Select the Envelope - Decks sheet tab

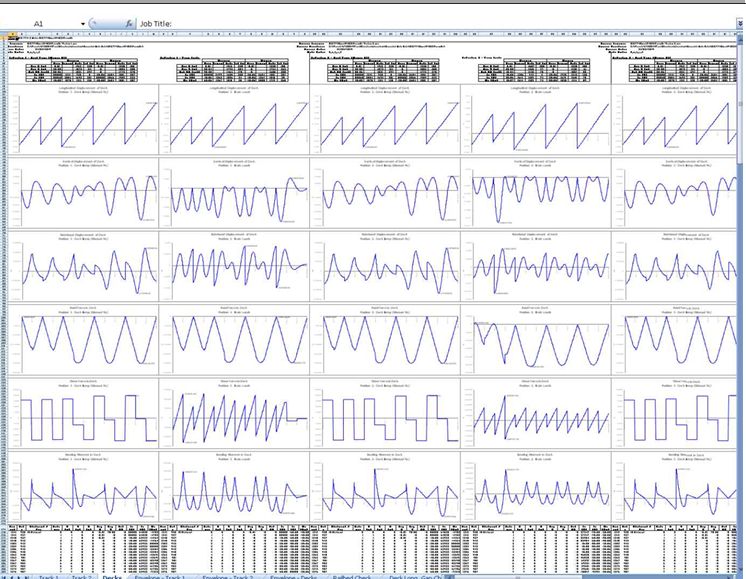tap(294, 577)
